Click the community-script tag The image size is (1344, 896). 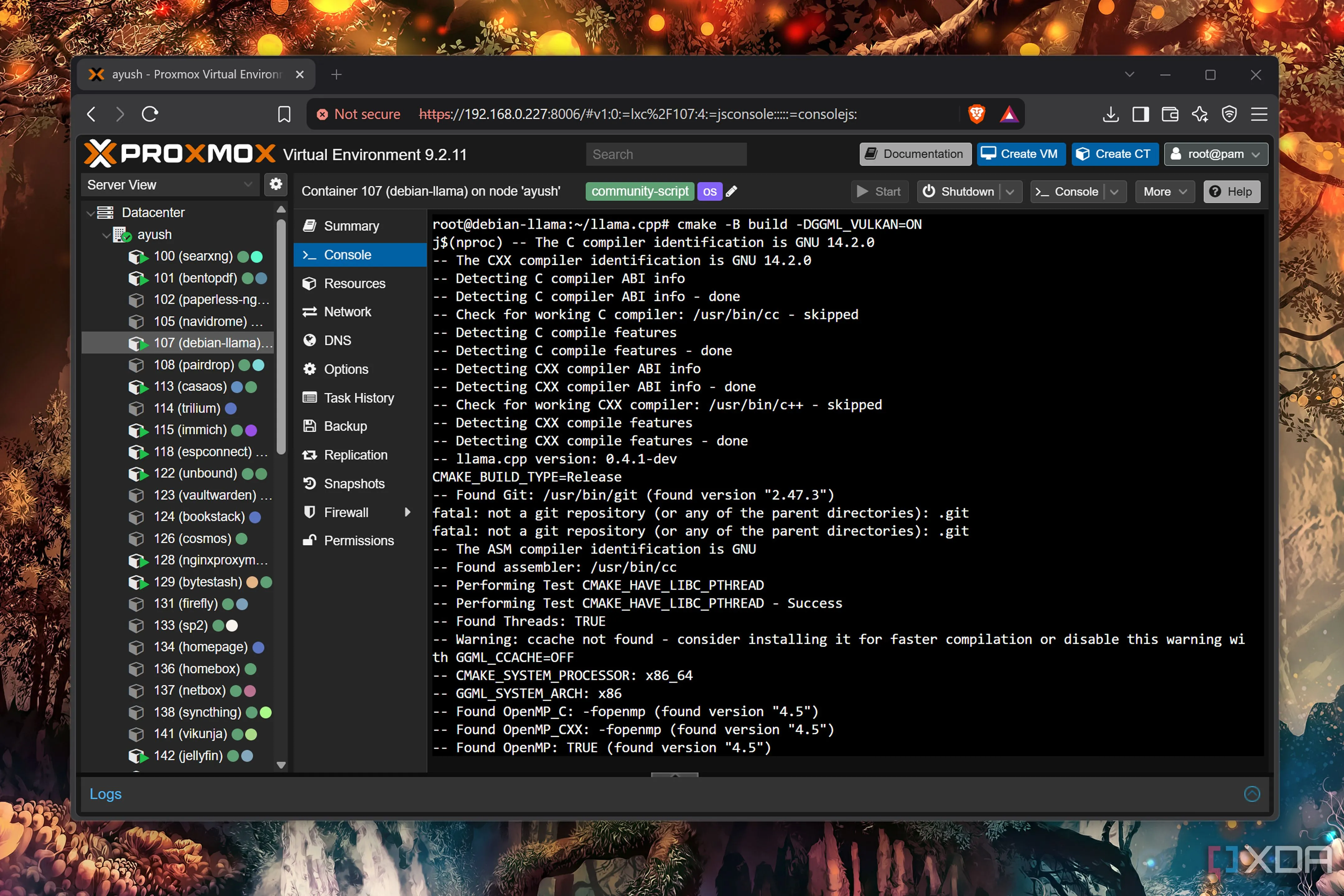pyautogui.click(x=639, y=191)
